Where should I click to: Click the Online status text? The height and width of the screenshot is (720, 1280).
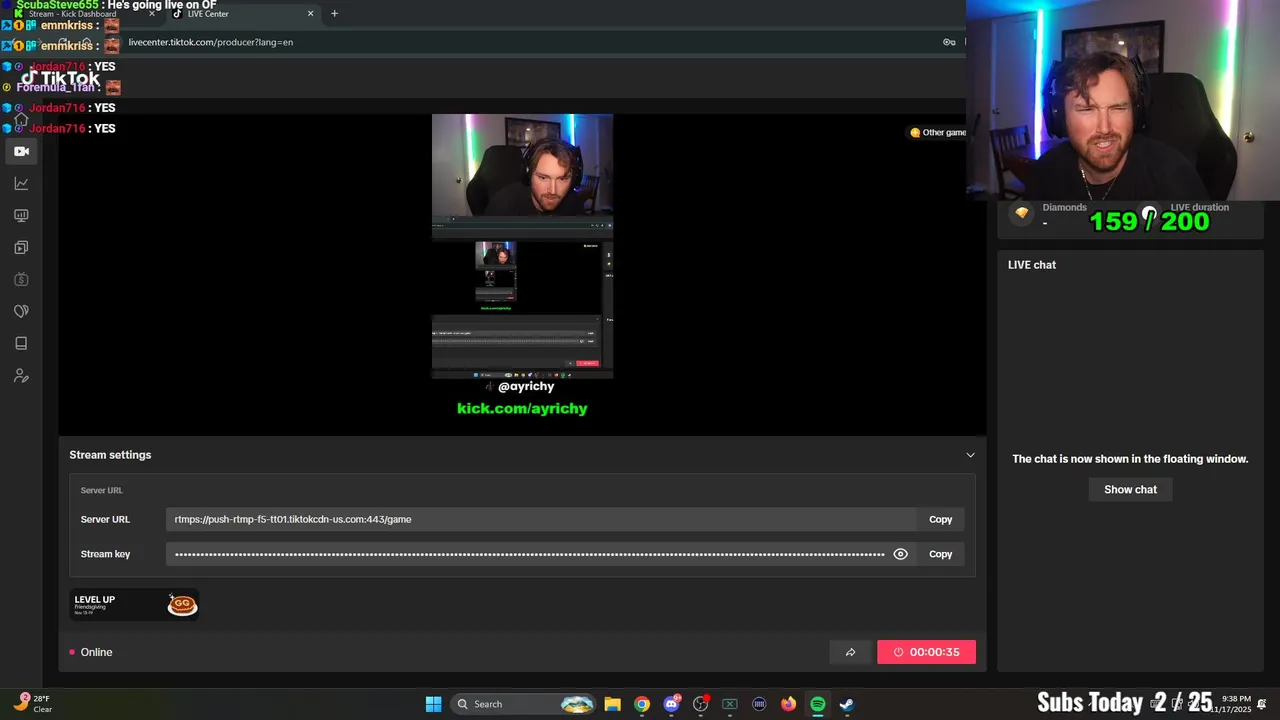96,652
